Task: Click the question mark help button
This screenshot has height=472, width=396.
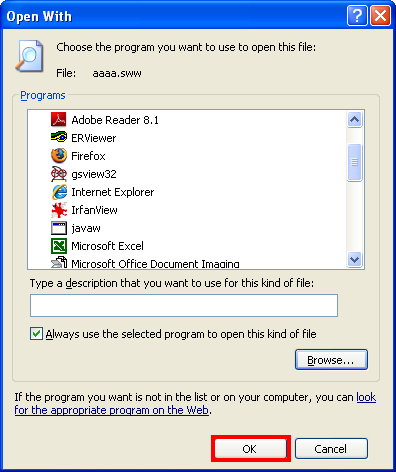Action: coord(357,15)
